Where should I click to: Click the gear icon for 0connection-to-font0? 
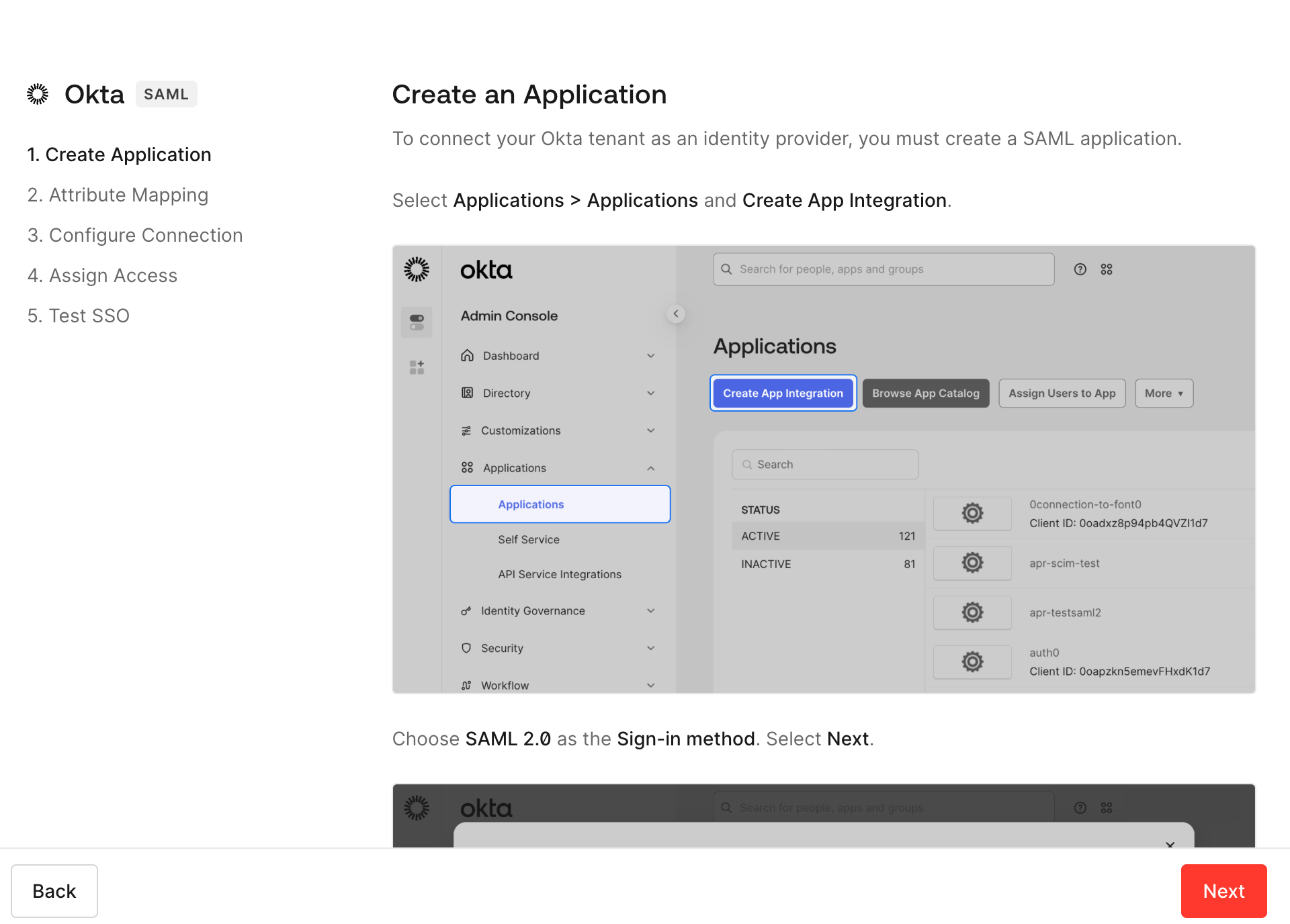click(x=972, y=513)
